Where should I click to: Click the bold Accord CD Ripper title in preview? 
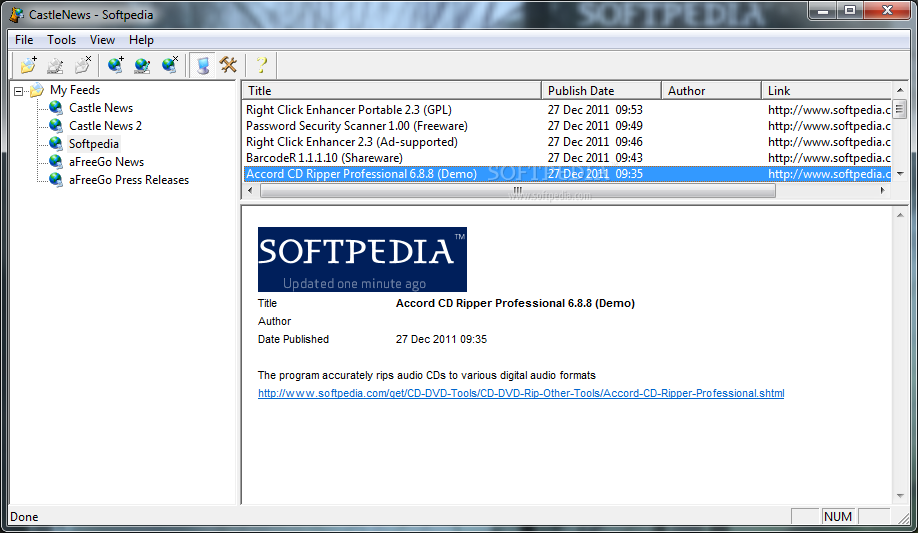point(515,303)
